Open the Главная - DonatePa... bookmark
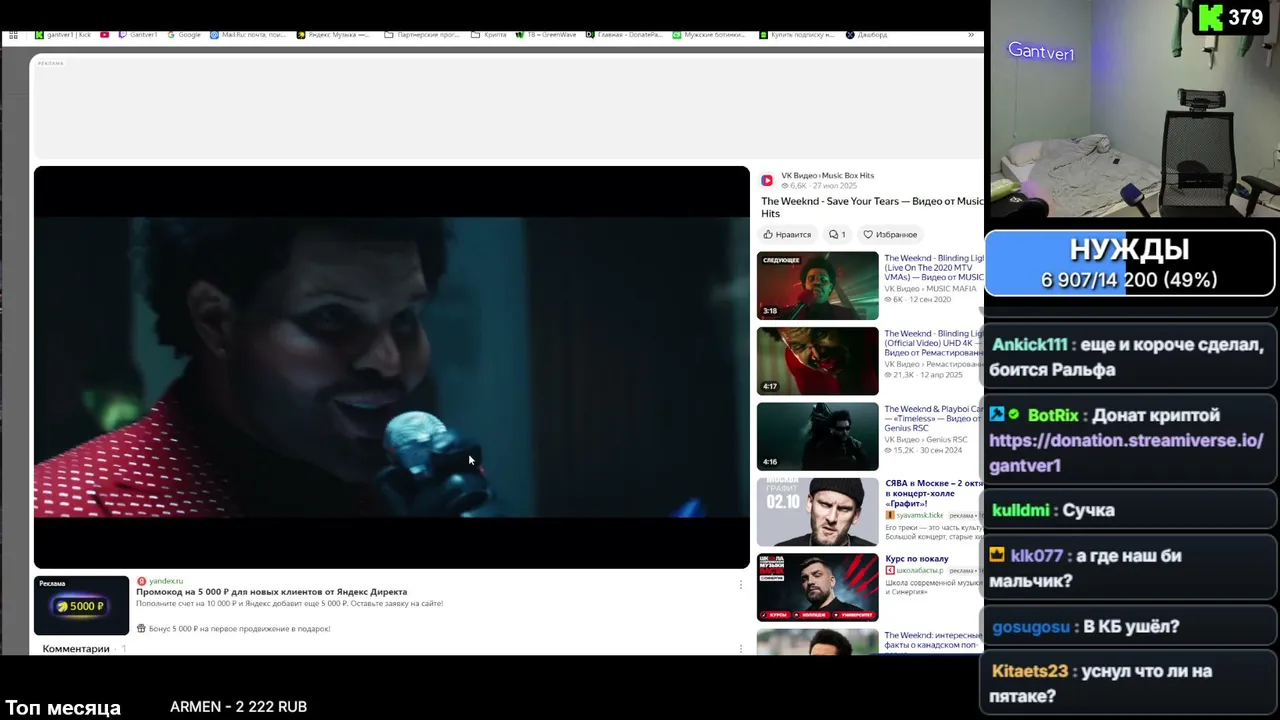 click(x=624, y=35)
